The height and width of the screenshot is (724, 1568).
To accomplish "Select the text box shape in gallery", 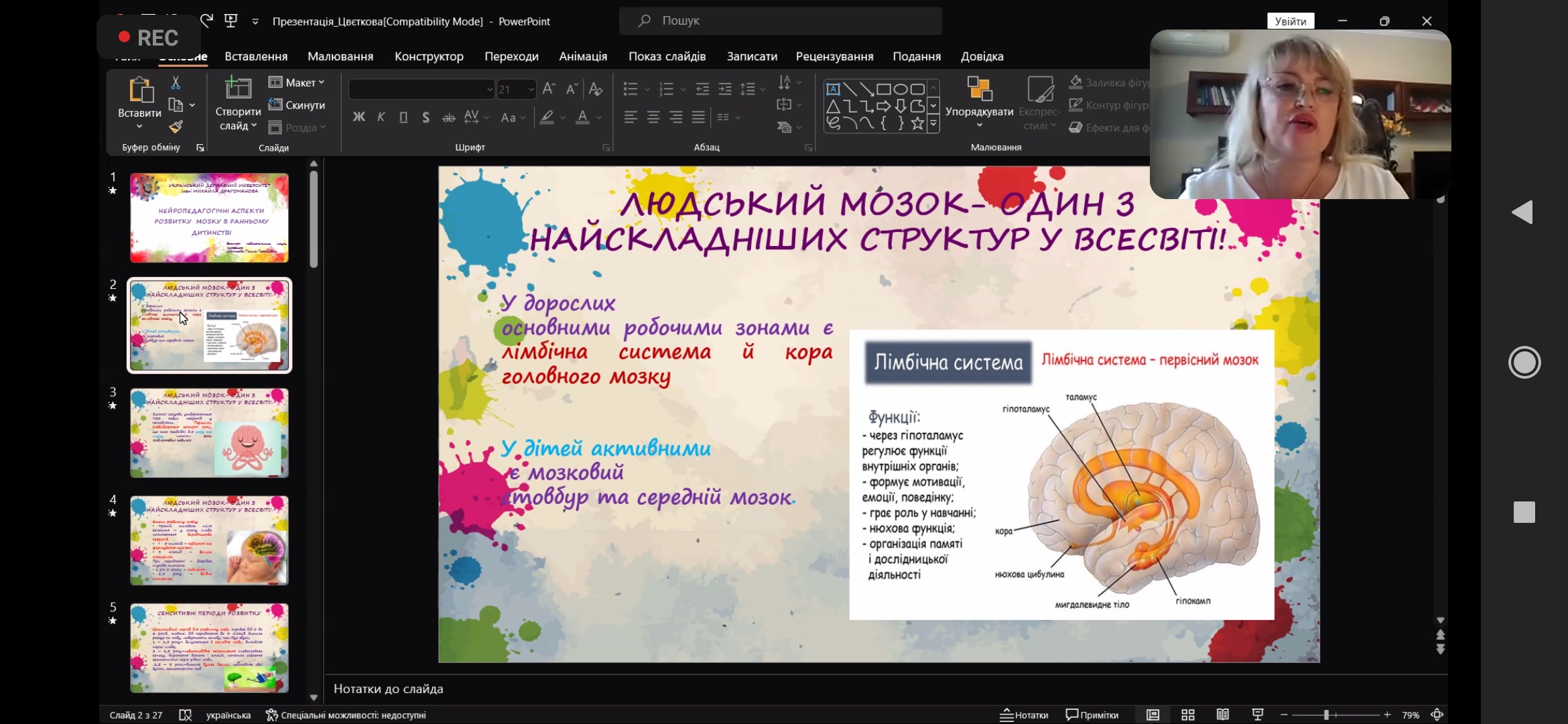I will (833, 88).
